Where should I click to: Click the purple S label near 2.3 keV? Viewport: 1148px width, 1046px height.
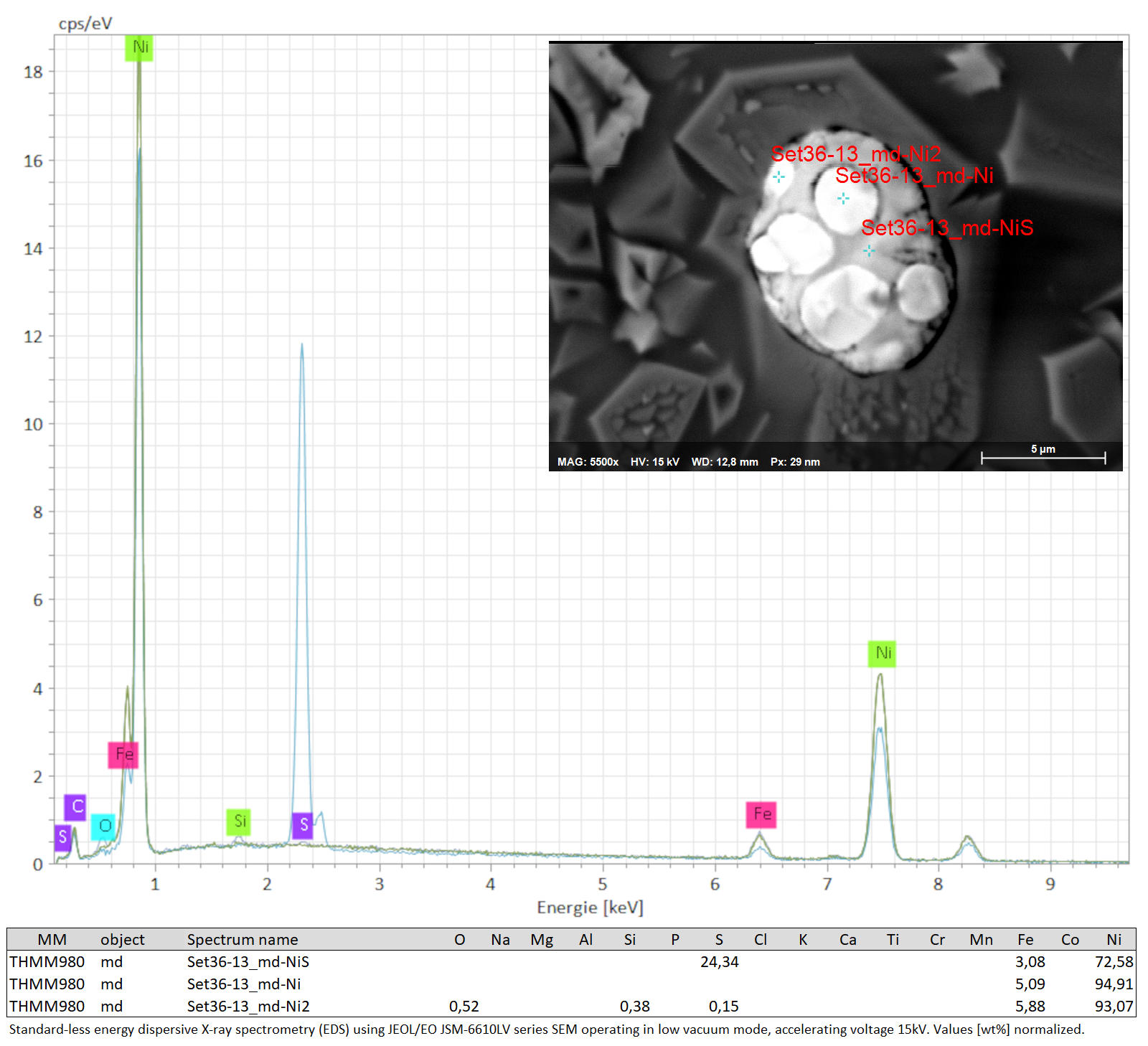click(x=303, y=826)
